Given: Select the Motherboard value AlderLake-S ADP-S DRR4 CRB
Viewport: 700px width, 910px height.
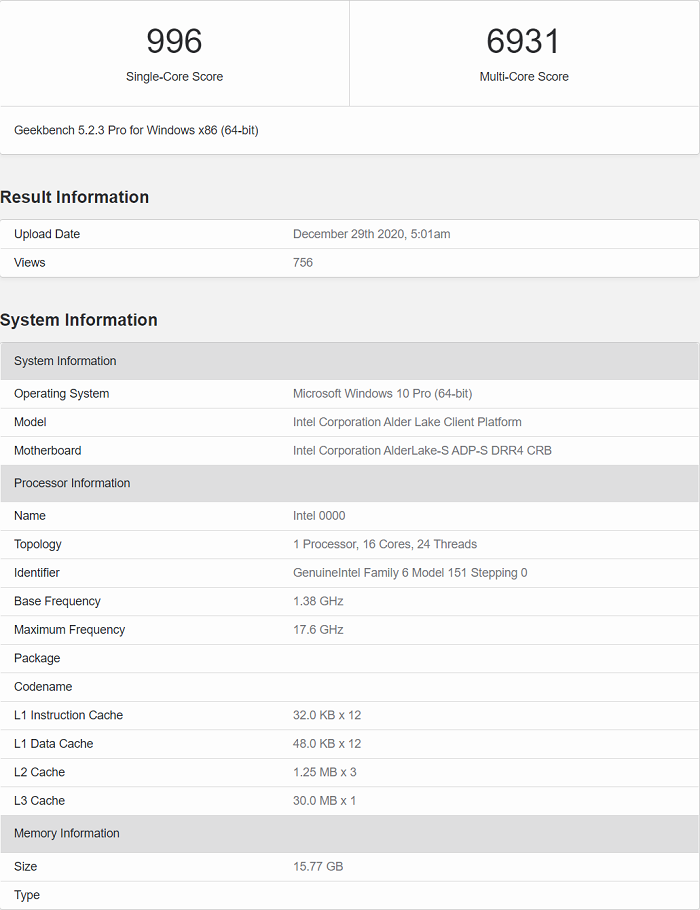Looking at the screenshot, I should click(x=422, y=451).
